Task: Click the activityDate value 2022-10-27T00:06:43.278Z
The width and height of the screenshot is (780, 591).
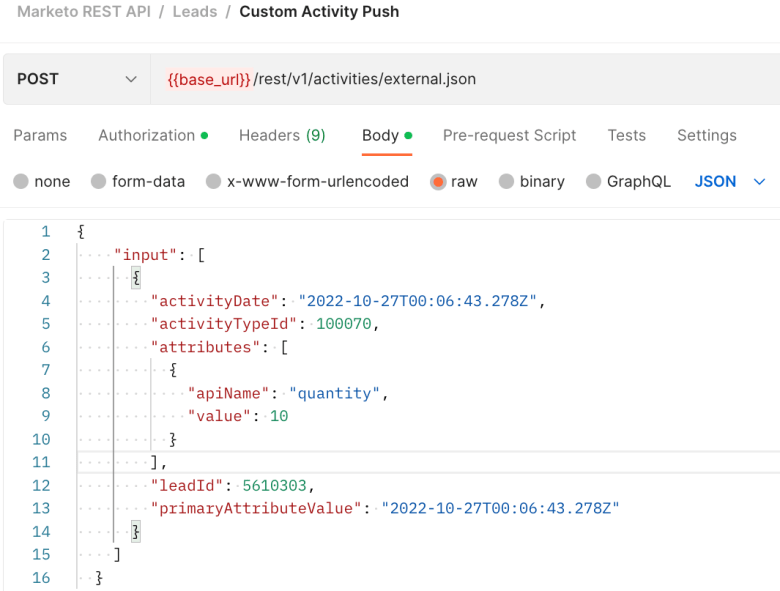Action: [417, 301]
